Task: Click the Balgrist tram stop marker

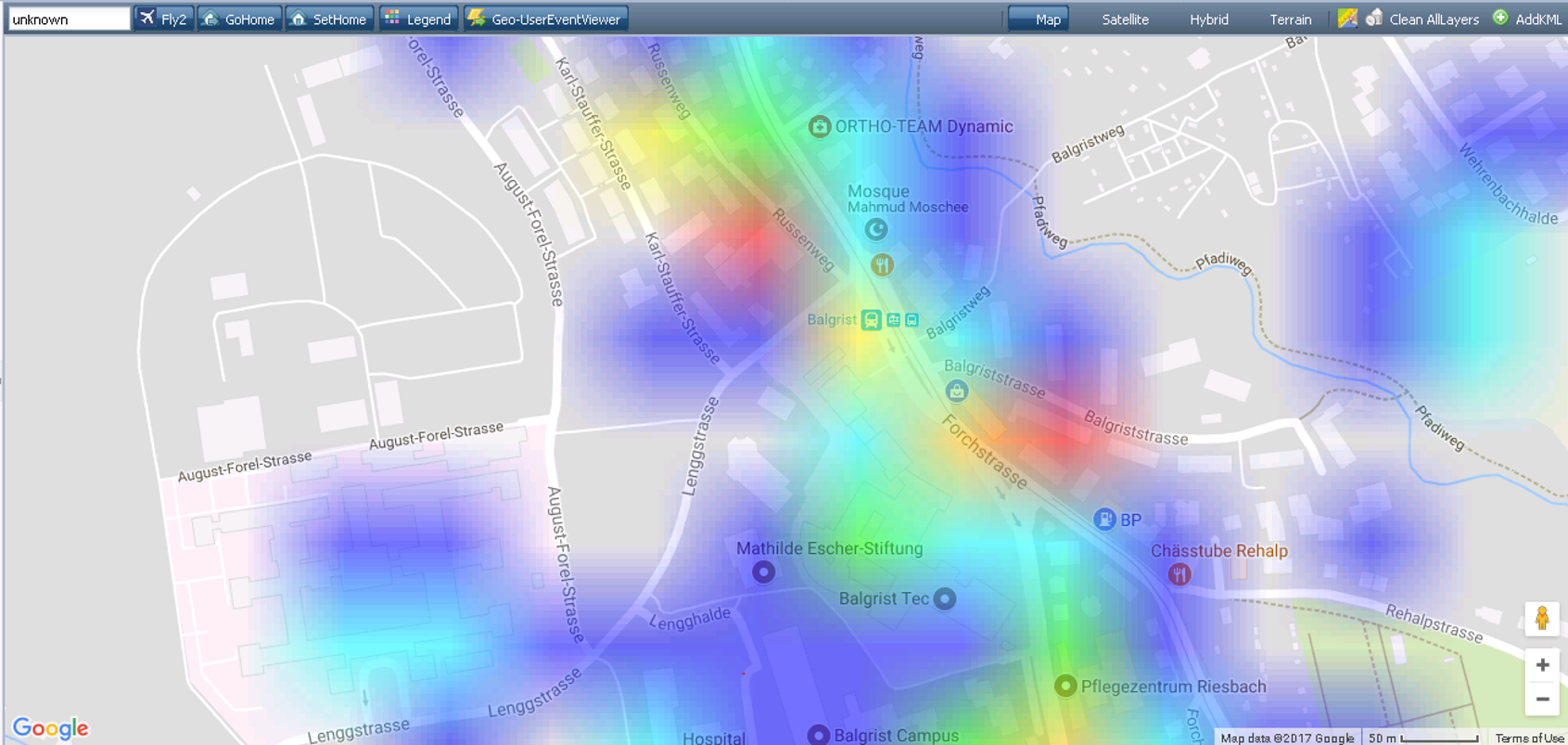Action: tap(871, 320)
